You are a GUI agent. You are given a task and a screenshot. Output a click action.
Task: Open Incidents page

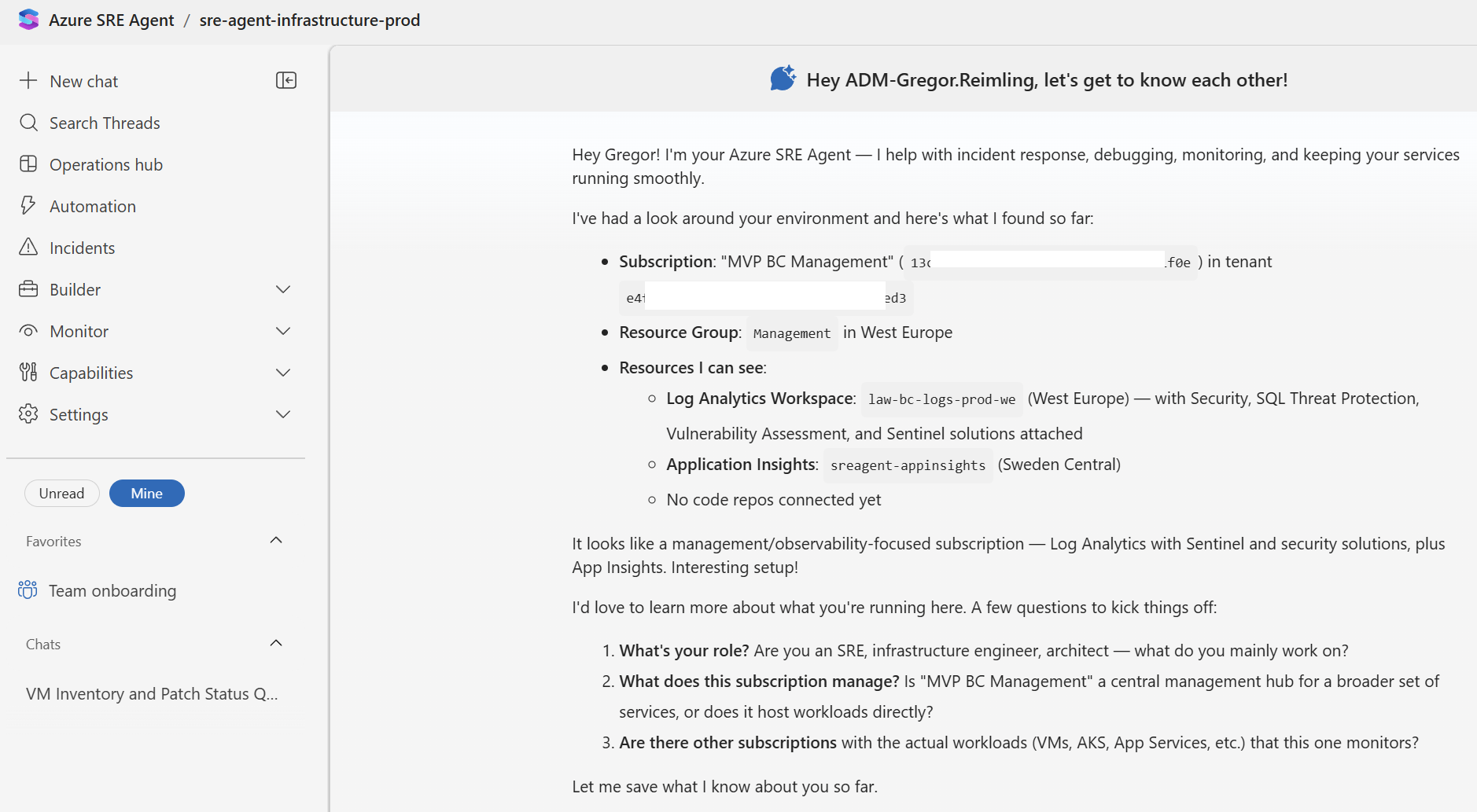[x=83, y=248]
